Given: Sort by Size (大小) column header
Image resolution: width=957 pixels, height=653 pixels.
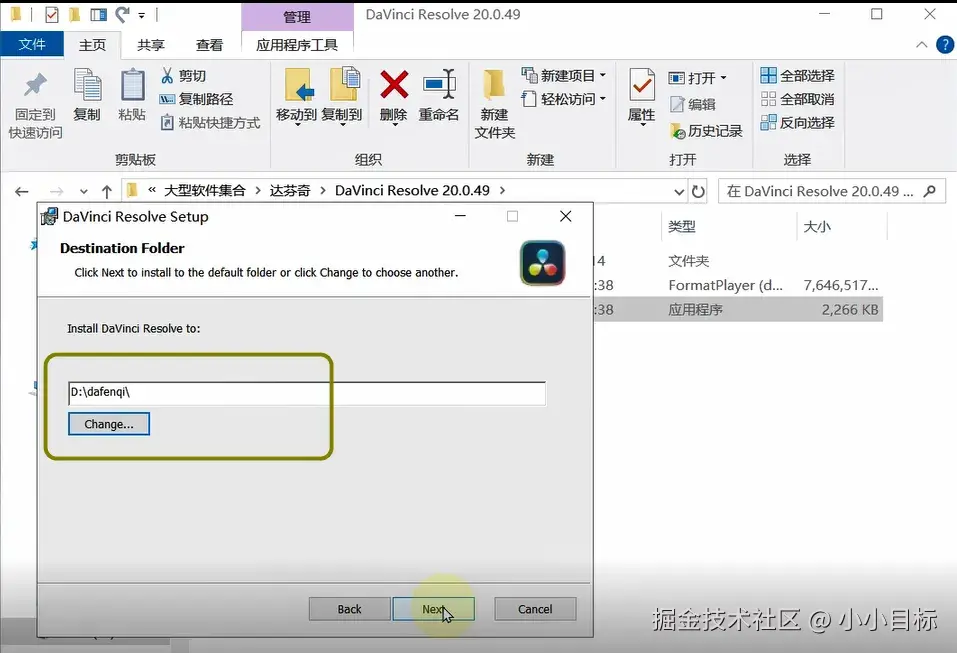Looking at the screenshot, I should pyautogui.click(x=817, y=226).
